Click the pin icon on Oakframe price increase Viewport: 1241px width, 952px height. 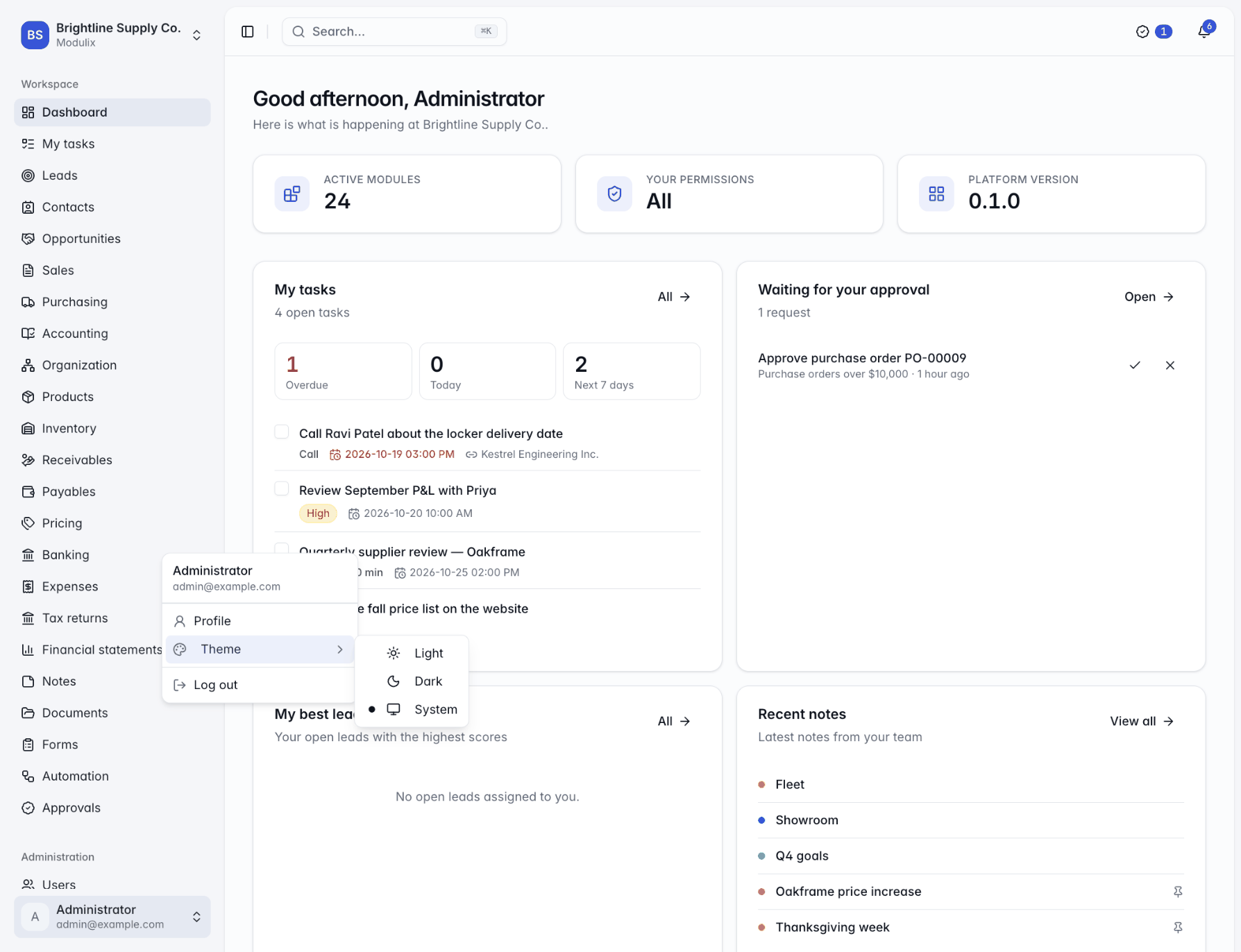pyautogui.click(x=1178, y=892)
